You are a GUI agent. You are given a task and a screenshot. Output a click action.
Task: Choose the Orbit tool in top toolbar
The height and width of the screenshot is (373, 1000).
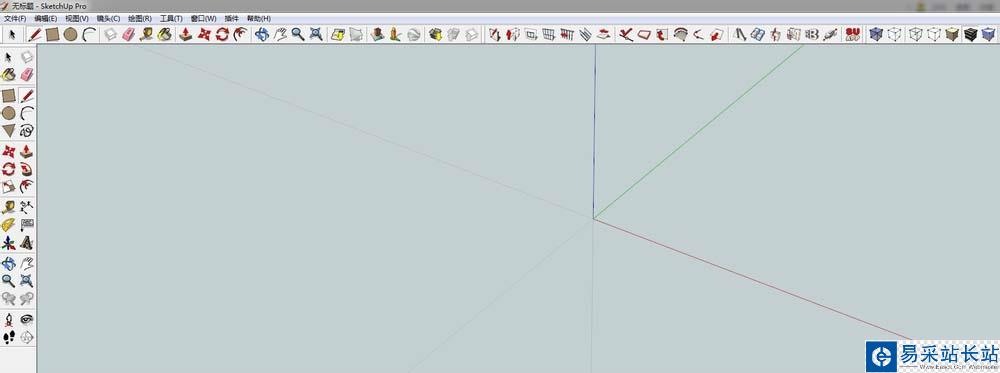click(261, 34)
